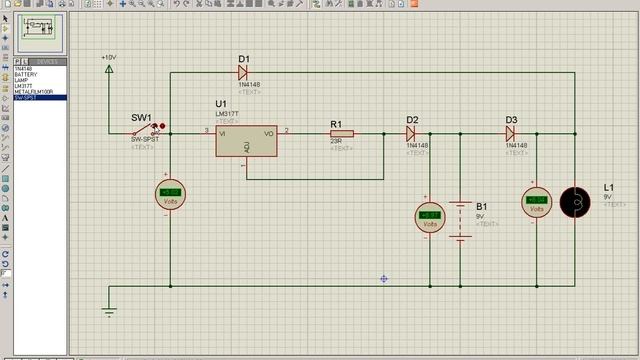Select SW-SPST in the devices list

click(40, 98)
